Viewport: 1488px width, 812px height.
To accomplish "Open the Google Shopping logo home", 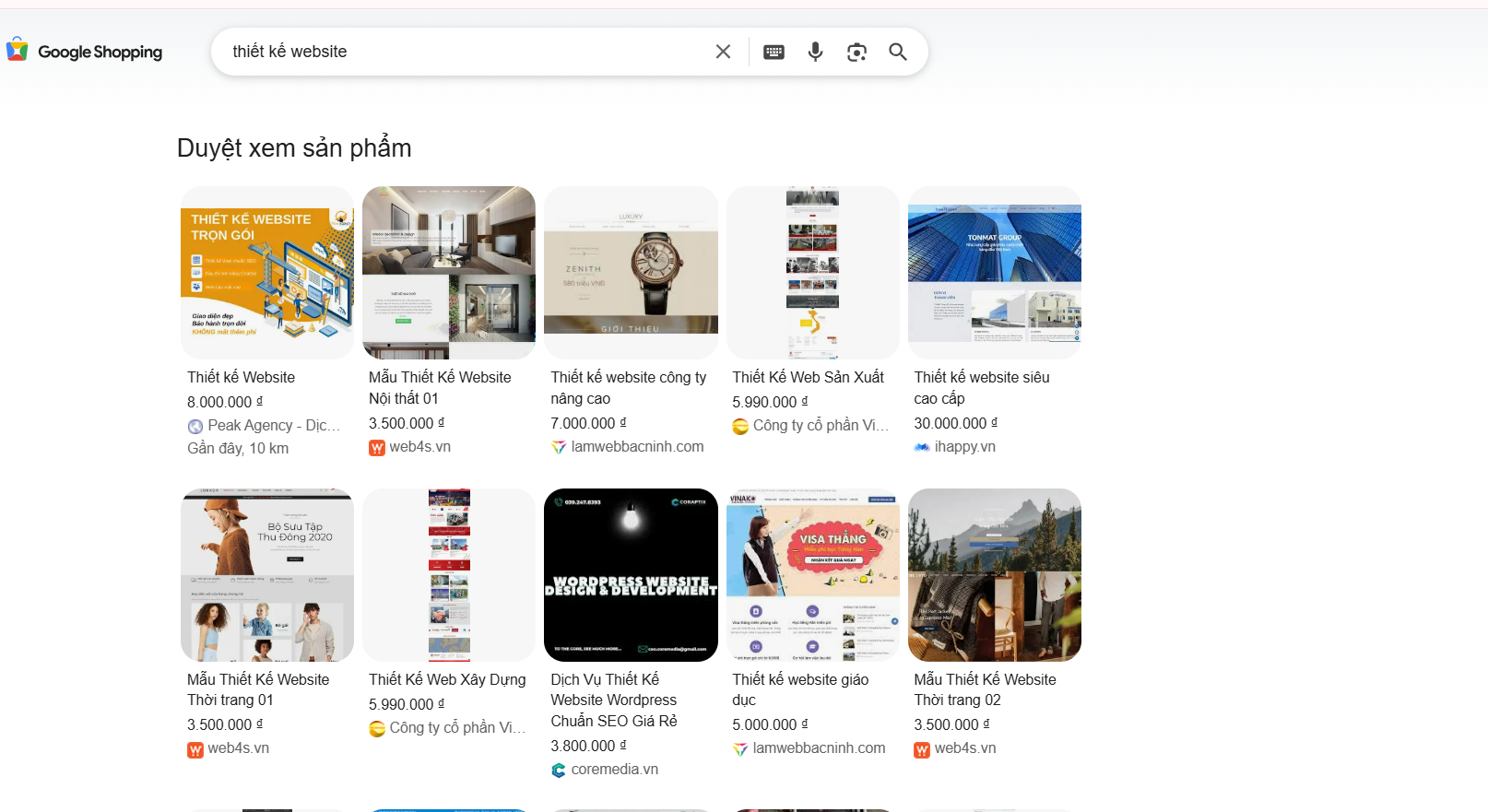I will point(84,52).
